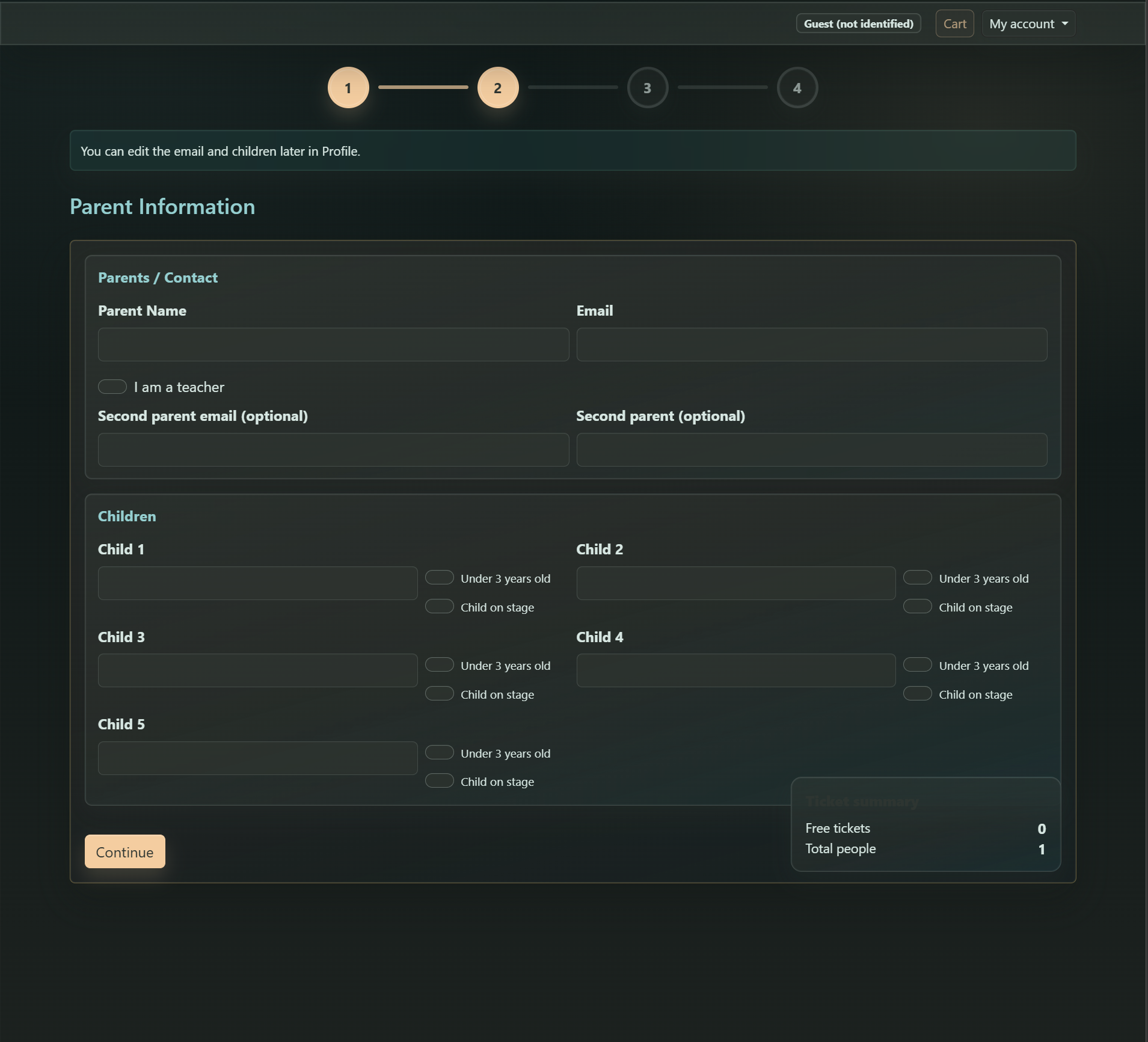The image size is (1148, 1042).
Task: Open the My account dropdown
Action: (x=1028, y=24)
